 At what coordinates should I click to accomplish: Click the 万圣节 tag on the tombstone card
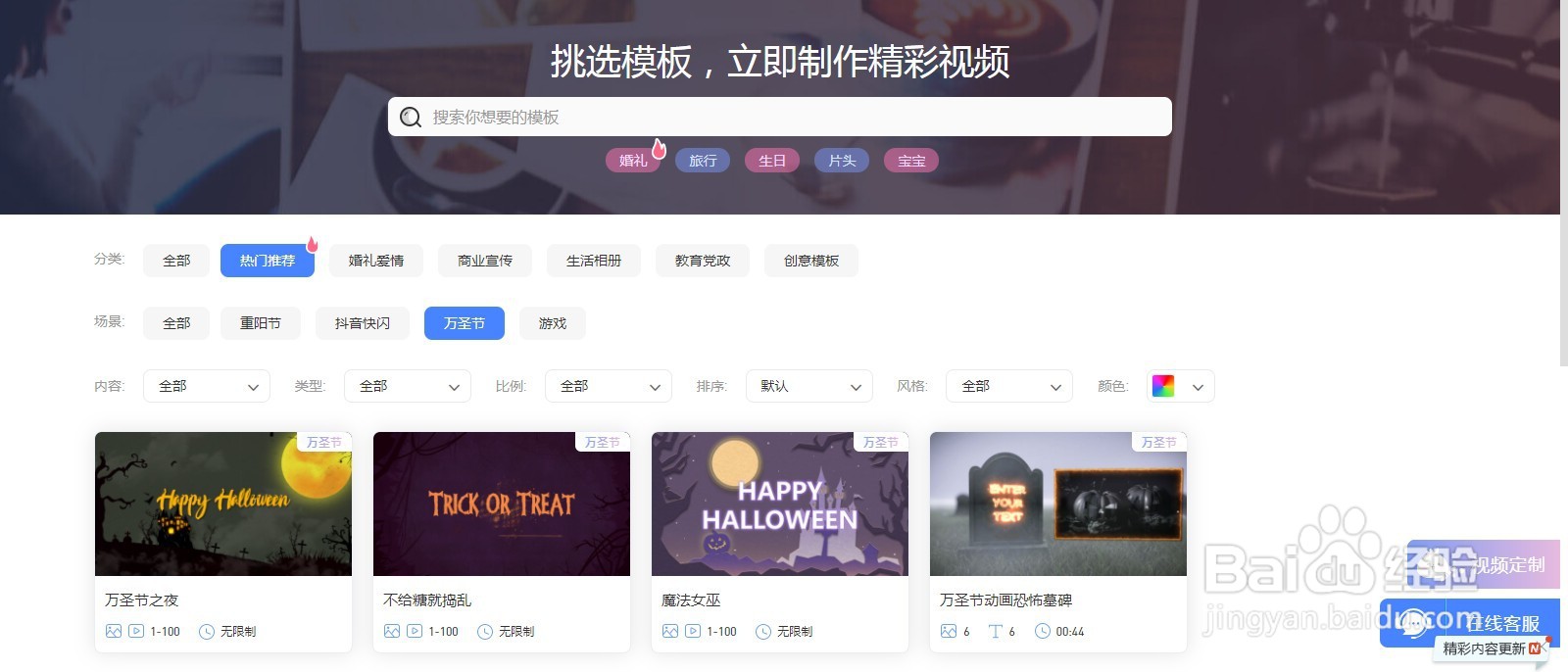pos(1158,443)
